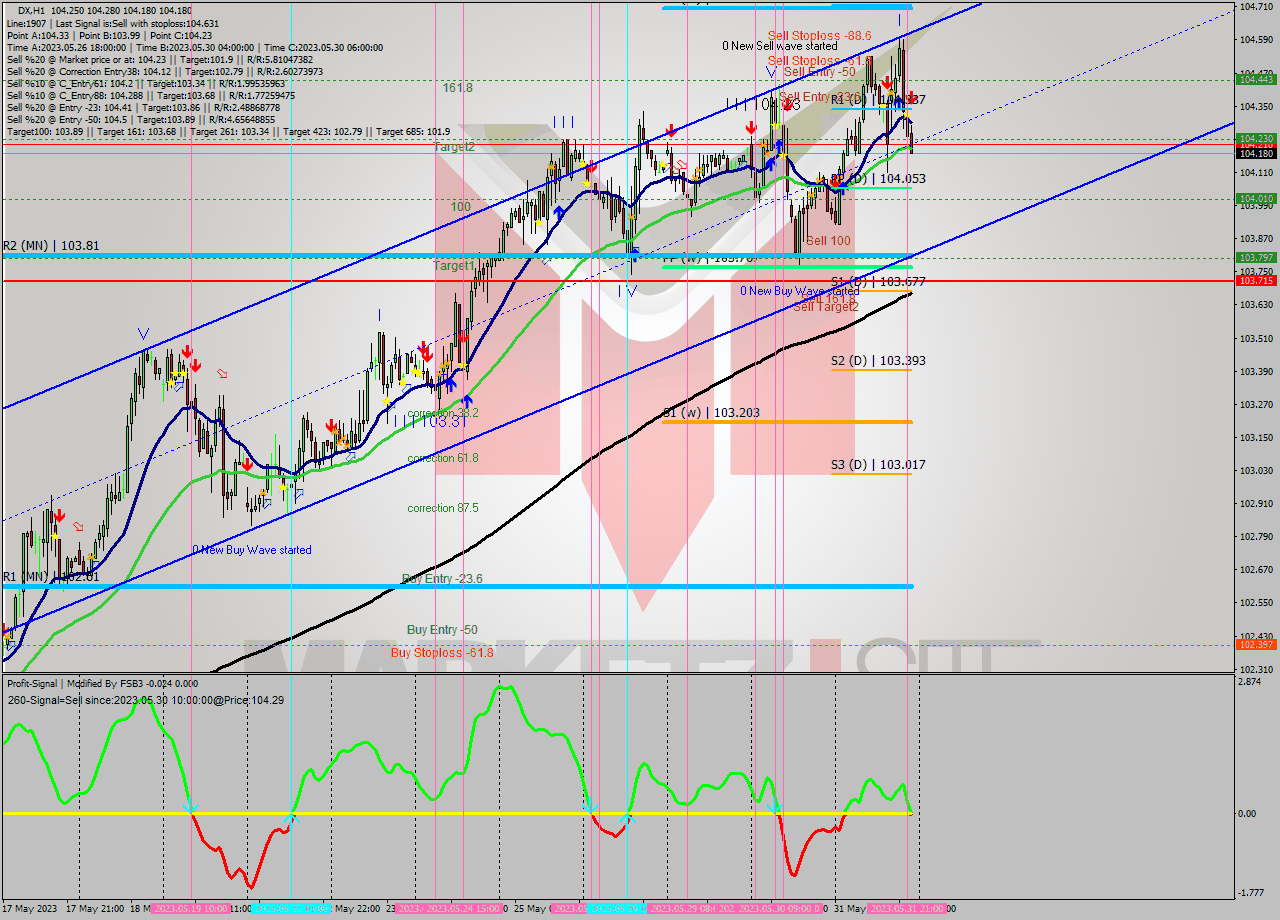The height and width of the screenshot is (920, 1280).
Task: Click 'S2 (D) | 103.393' pivot label
Action: click(x=878, y=360)
